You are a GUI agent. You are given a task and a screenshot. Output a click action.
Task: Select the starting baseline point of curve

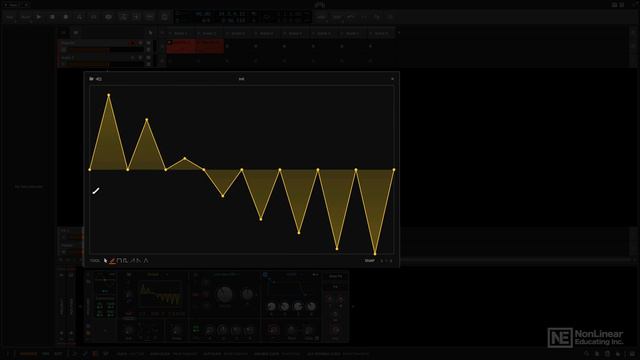[x=90, y=169]
